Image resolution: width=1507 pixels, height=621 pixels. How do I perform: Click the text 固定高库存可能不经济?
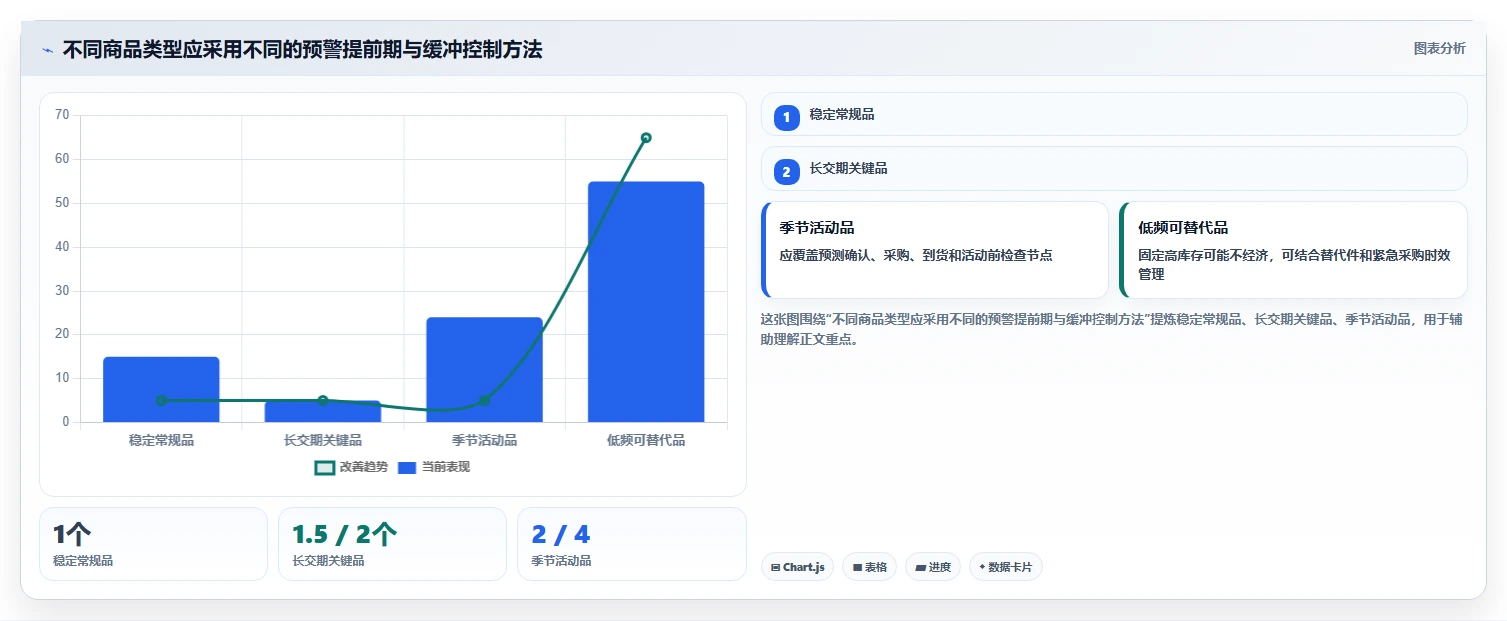pyautogui.click(x=1204, y=256)
